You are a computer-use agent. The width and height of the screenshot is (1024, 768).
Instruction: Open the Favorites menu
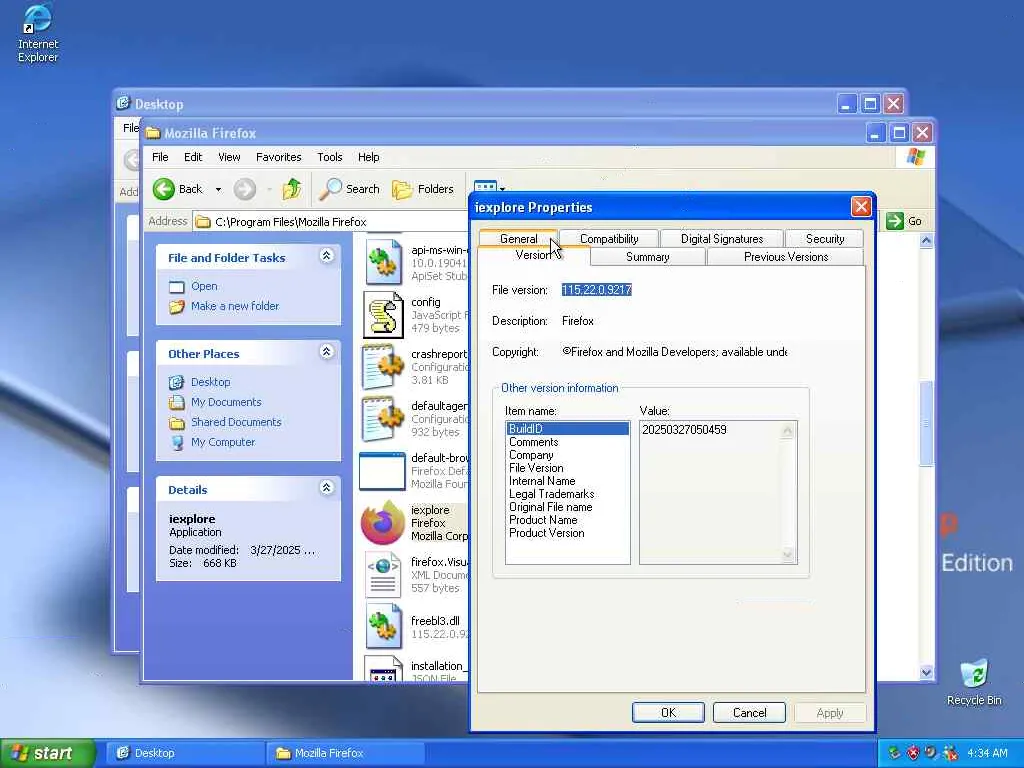coord(278,157)
